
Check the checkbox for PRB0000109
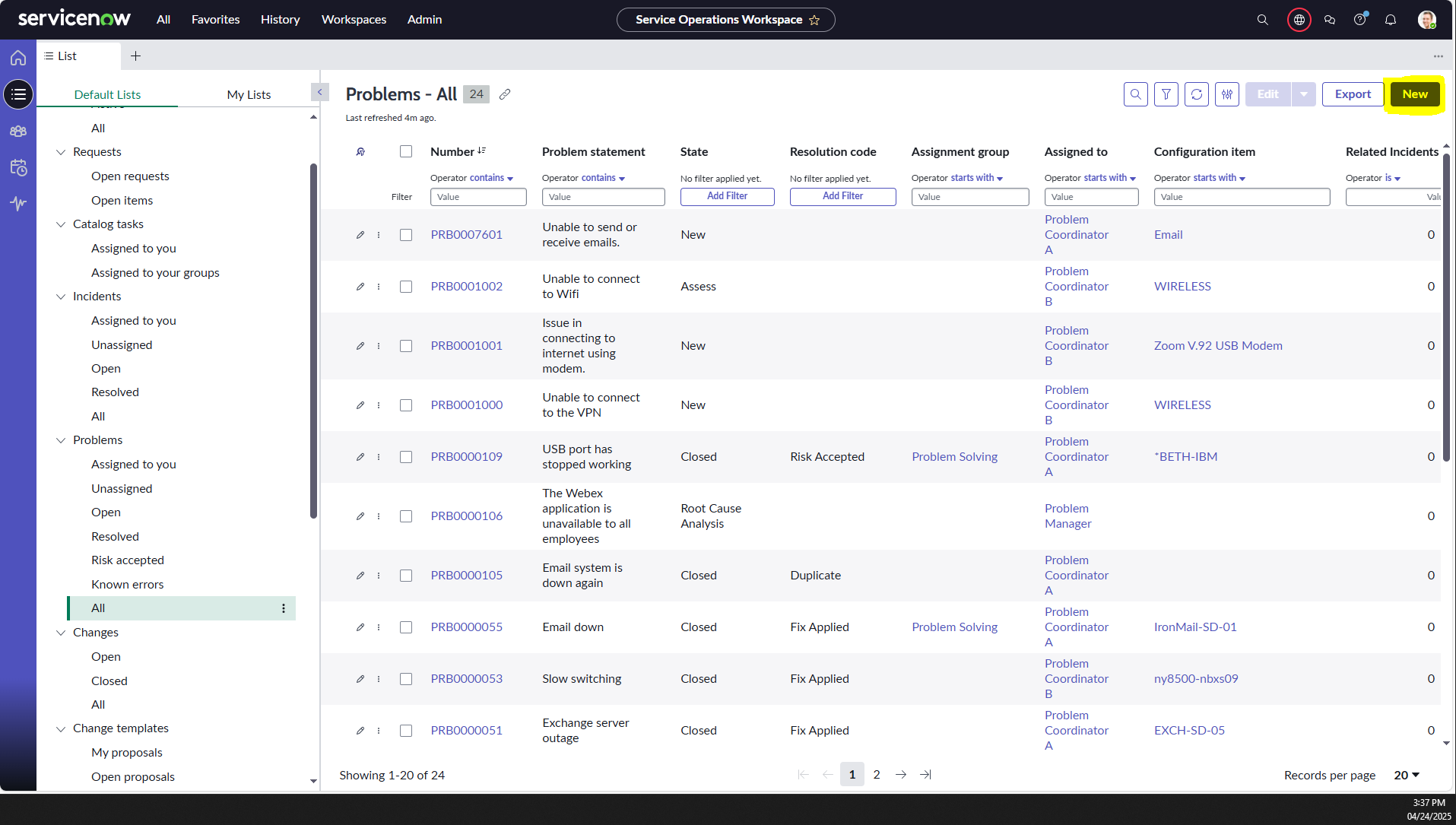point(406,457)
